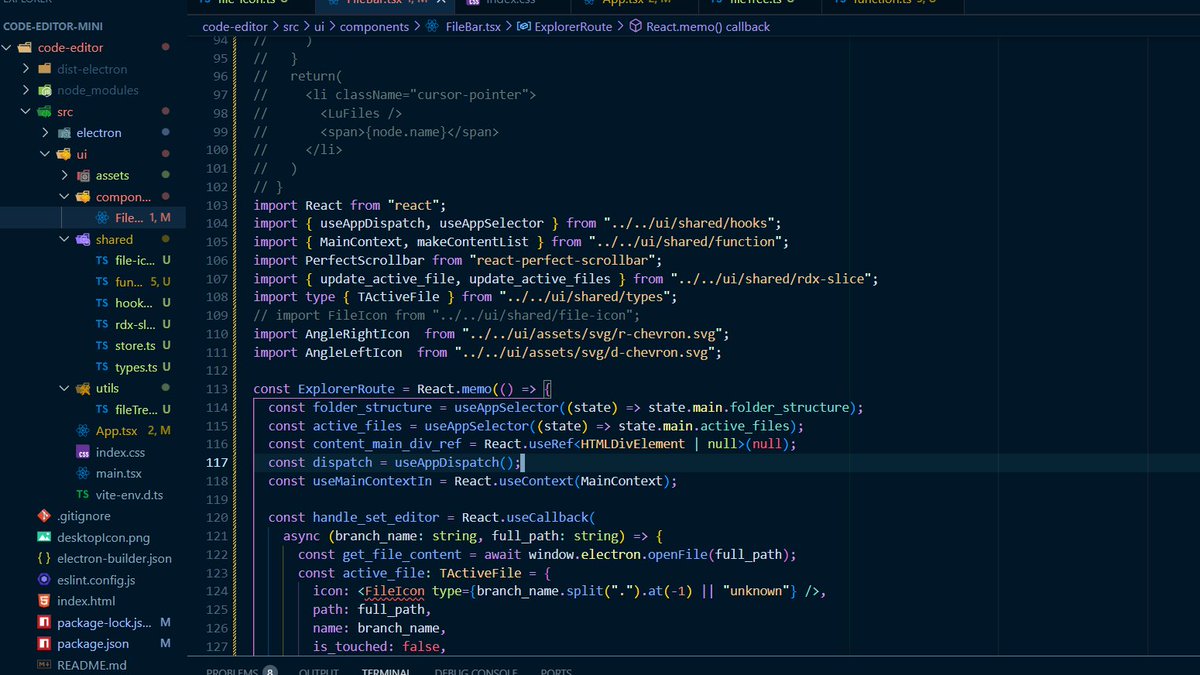This screenshot has width=1200, height=675.
Task: Open the components breadcrumb segment
Action: [x=374, y=27]
